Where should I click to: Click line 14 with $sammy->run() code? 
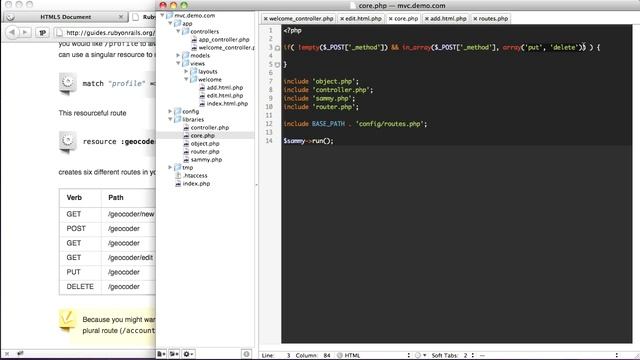point(309,141)
